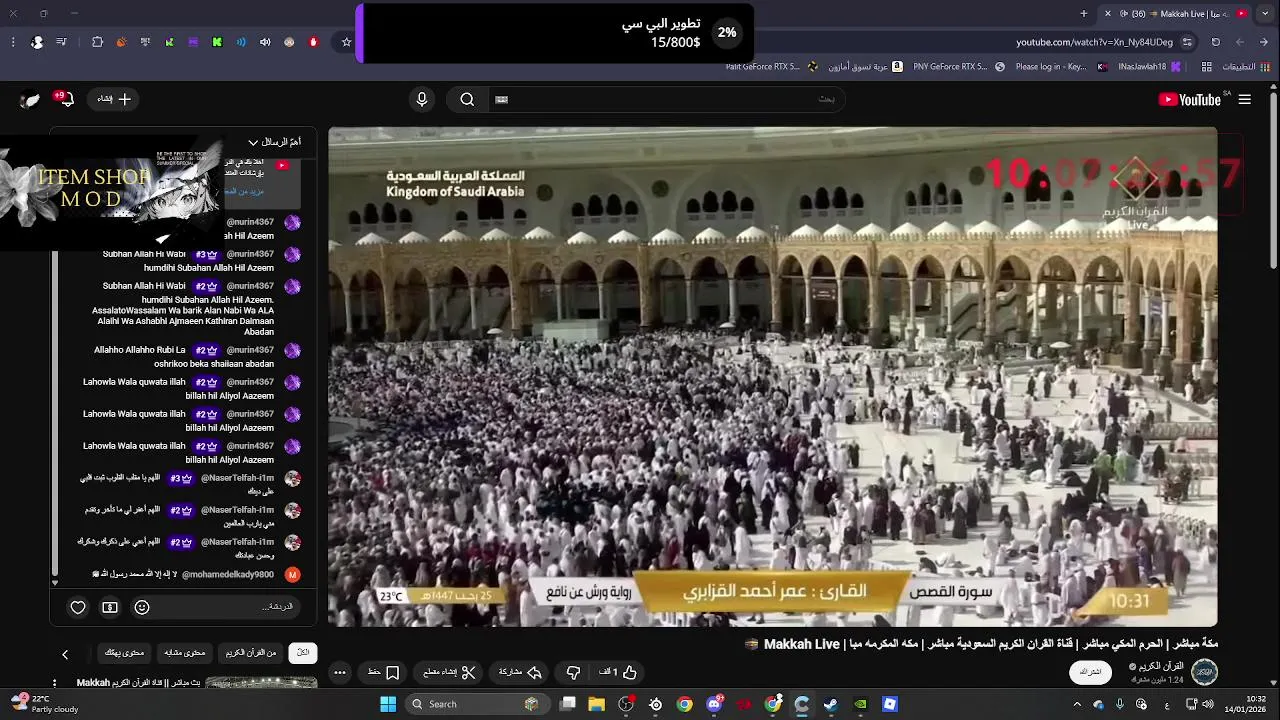1280x720 pixels.
Task: Send a heart reaction in chat
Action: pyautogui.click(x=78, y=607)
